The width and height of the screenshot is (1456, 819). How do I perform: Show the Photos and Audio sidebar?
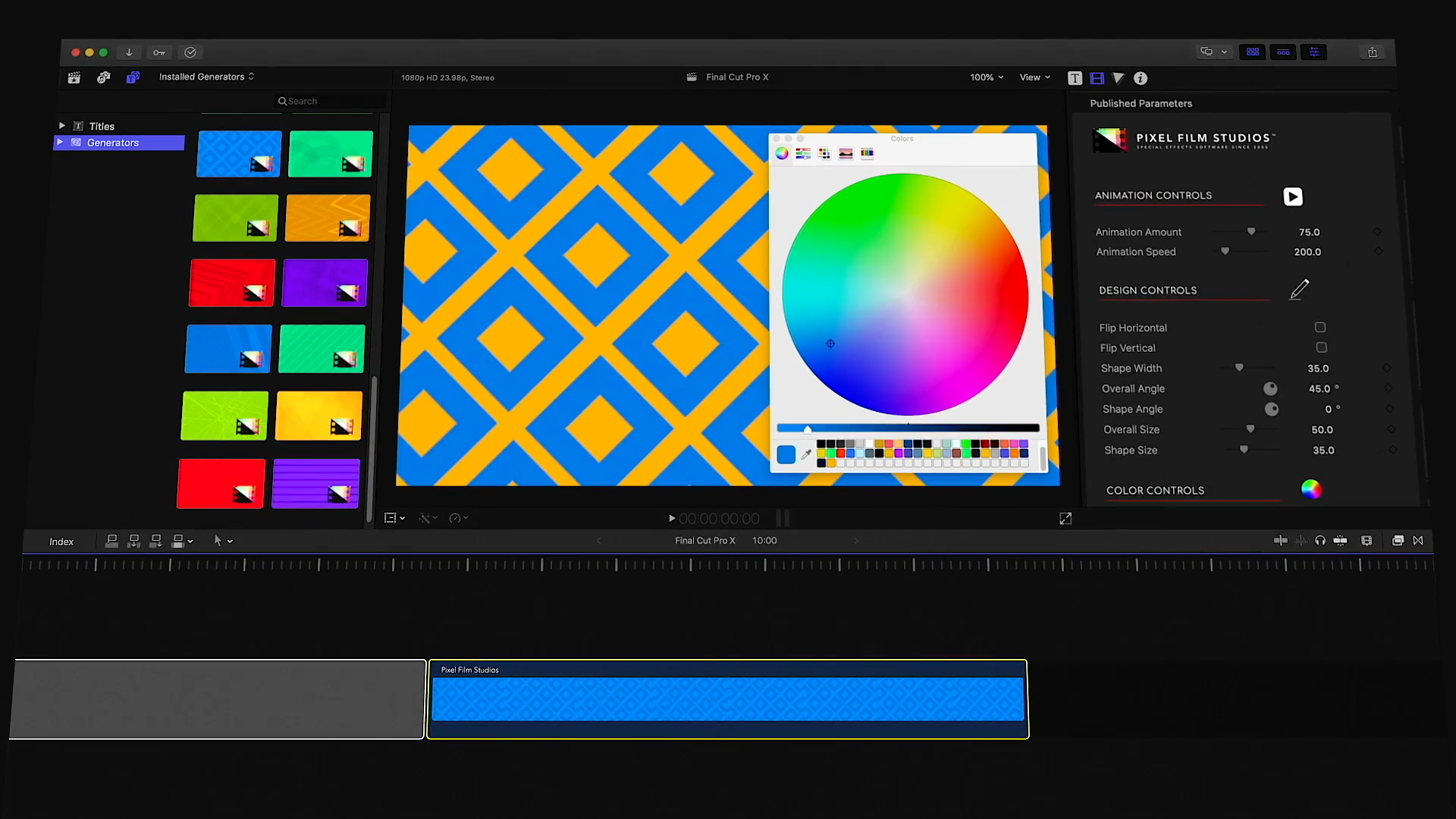point(104,77)
